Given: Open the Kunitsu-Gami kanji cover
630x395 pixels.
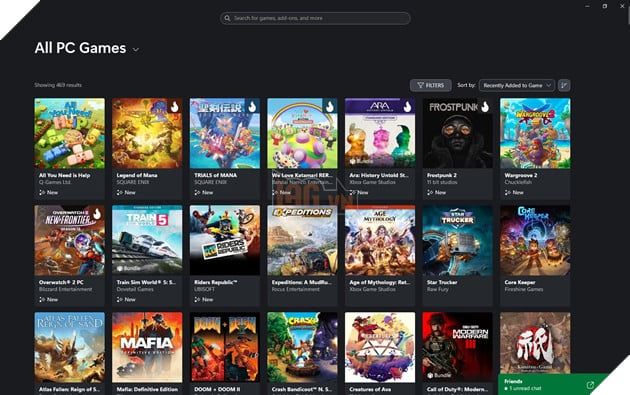Looking at the screenshot, I should pos(535,343).
